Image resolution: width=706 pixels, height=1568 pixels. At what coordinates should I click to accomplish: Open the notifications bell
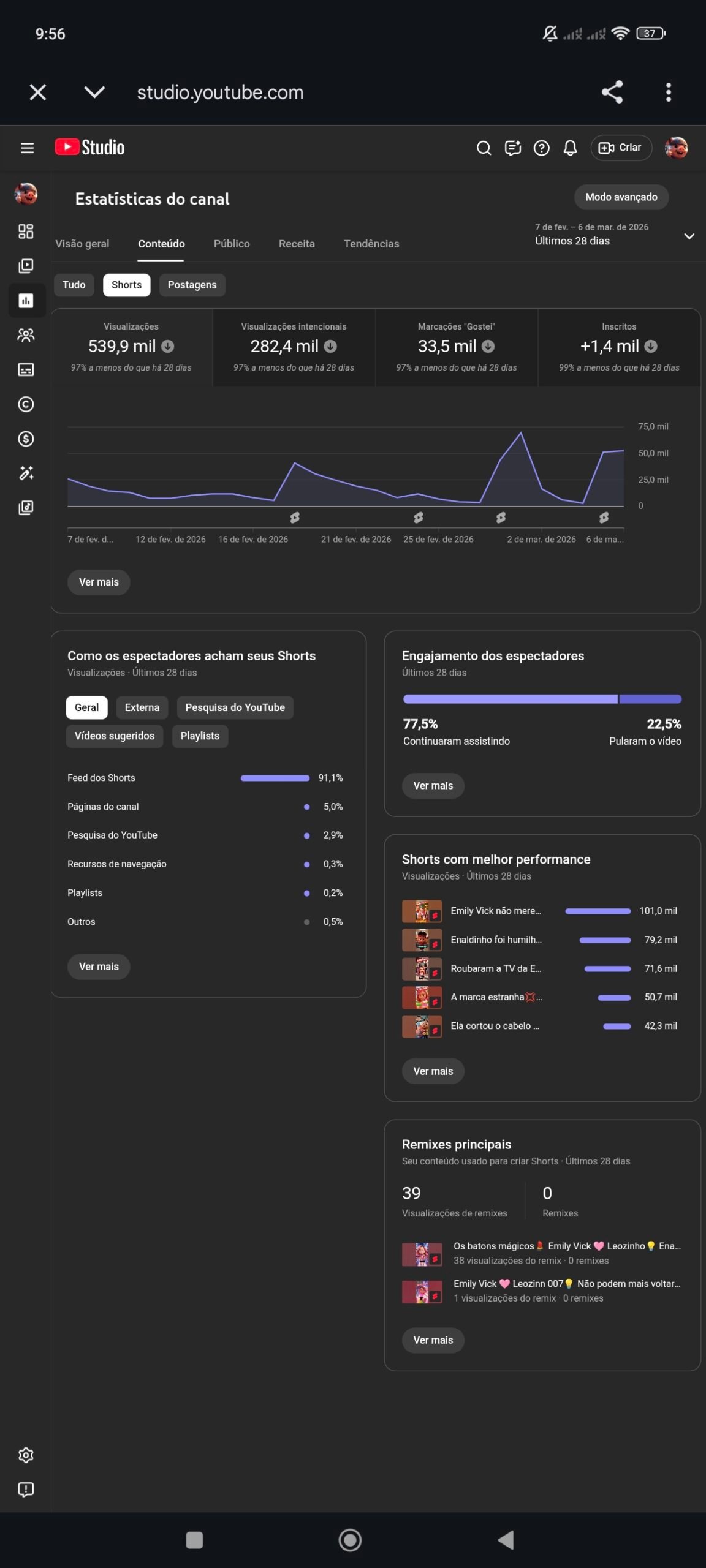click(570, 148)
